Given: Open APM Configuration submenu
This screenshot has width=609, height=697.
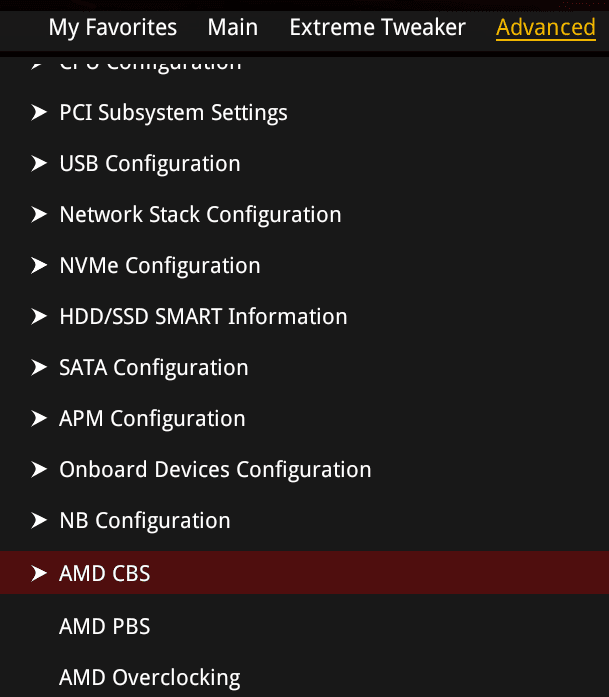Looking at the screenshot, I should click(152, 419).
